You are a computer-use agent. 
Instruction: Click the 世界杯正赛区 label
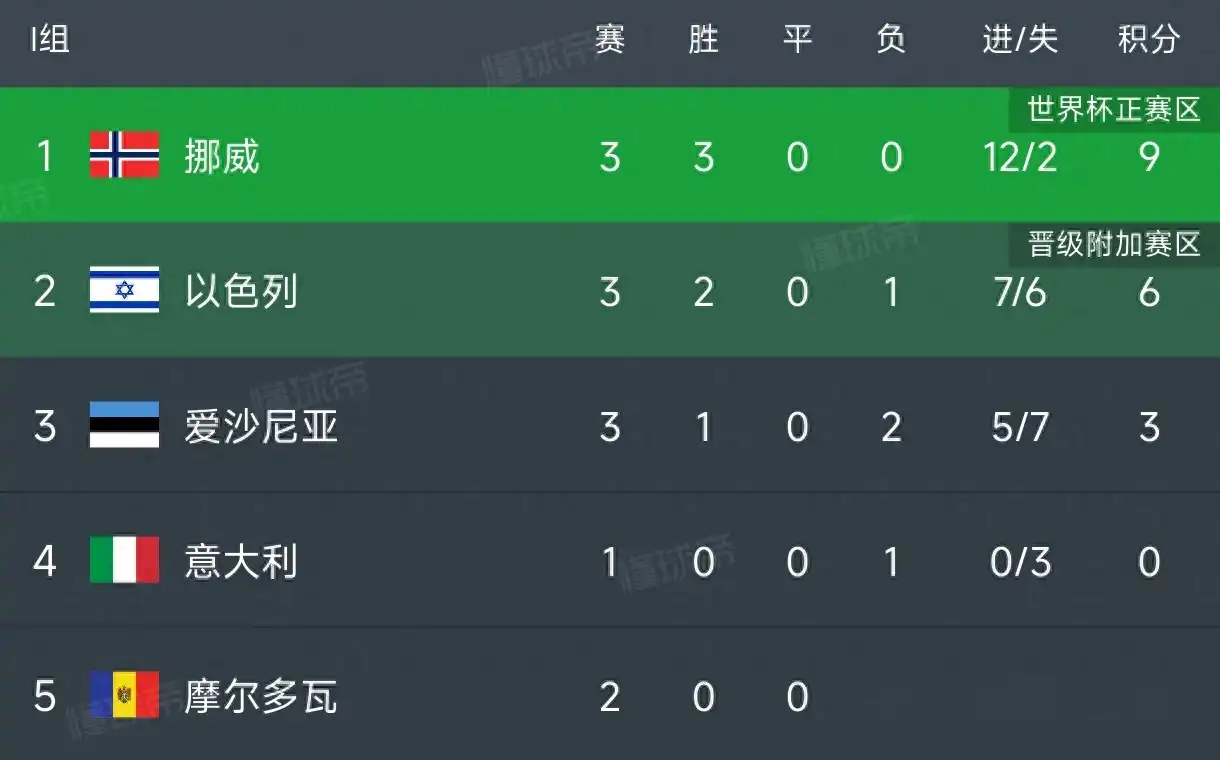1114,109
